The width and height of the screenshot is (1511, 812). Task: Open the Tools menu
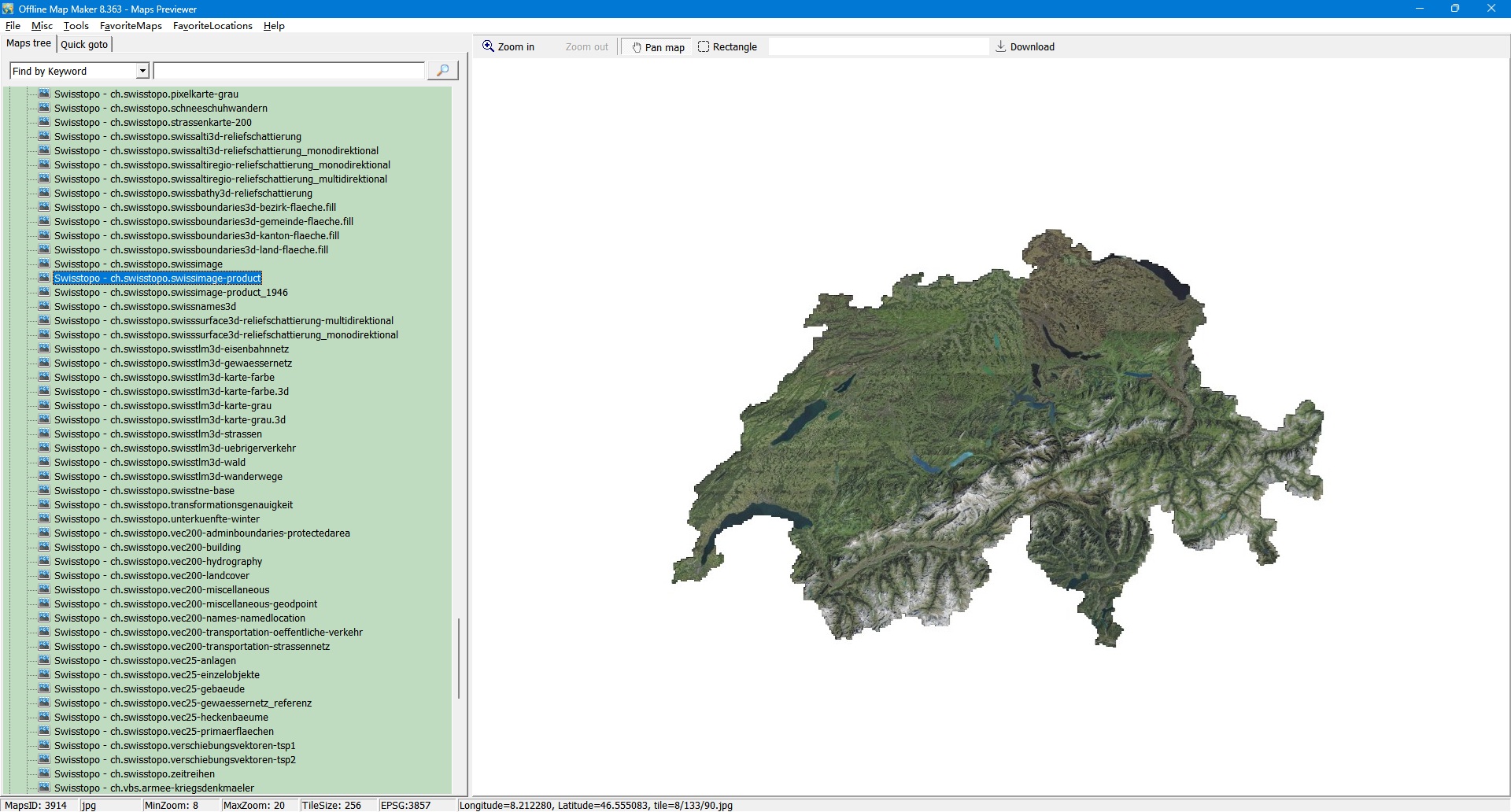(x=76, y=26)
